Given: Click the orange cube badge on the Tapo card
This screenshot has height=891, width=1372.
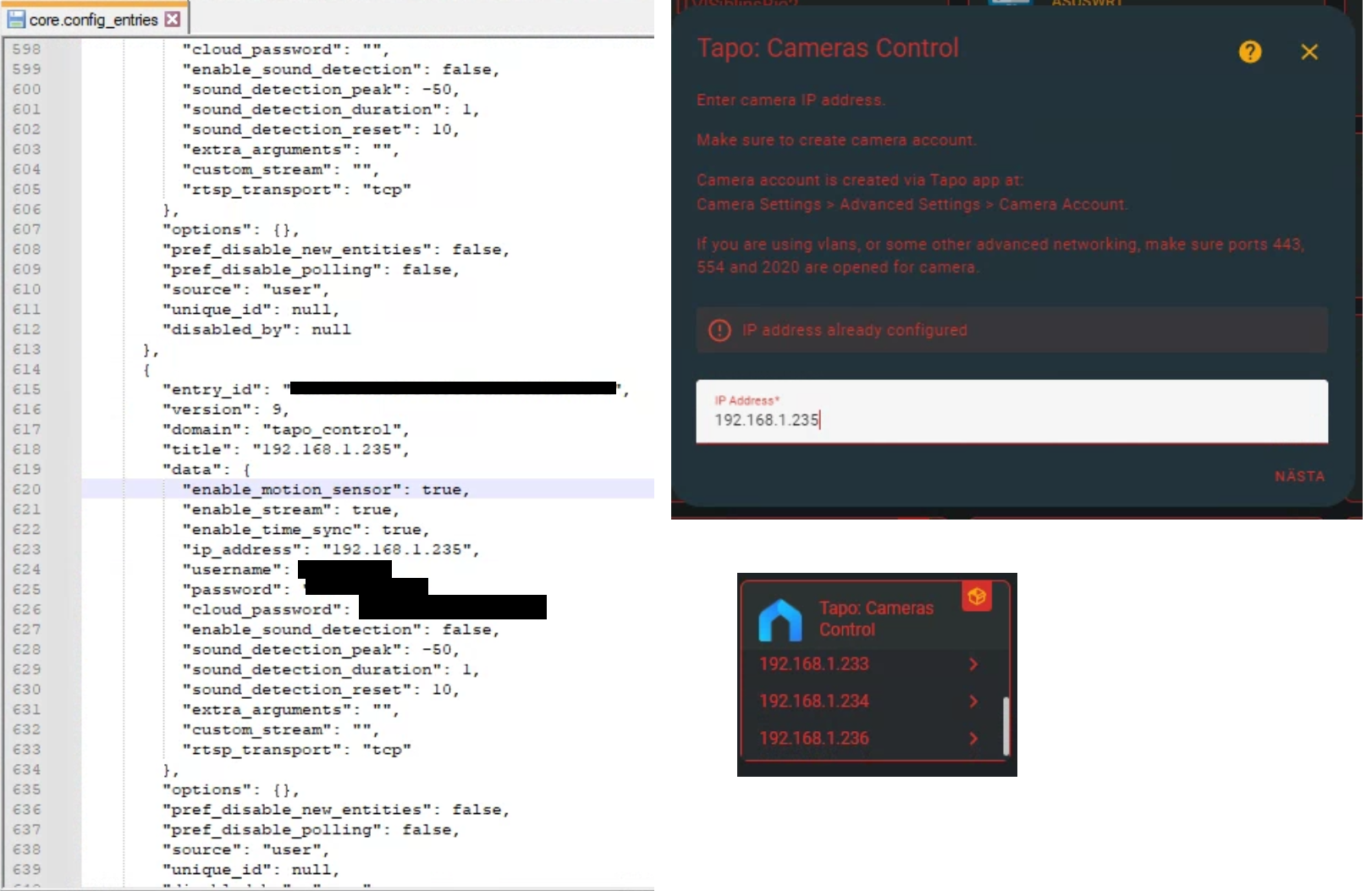Looking at the screenshot, I should [x=977, y=597].
